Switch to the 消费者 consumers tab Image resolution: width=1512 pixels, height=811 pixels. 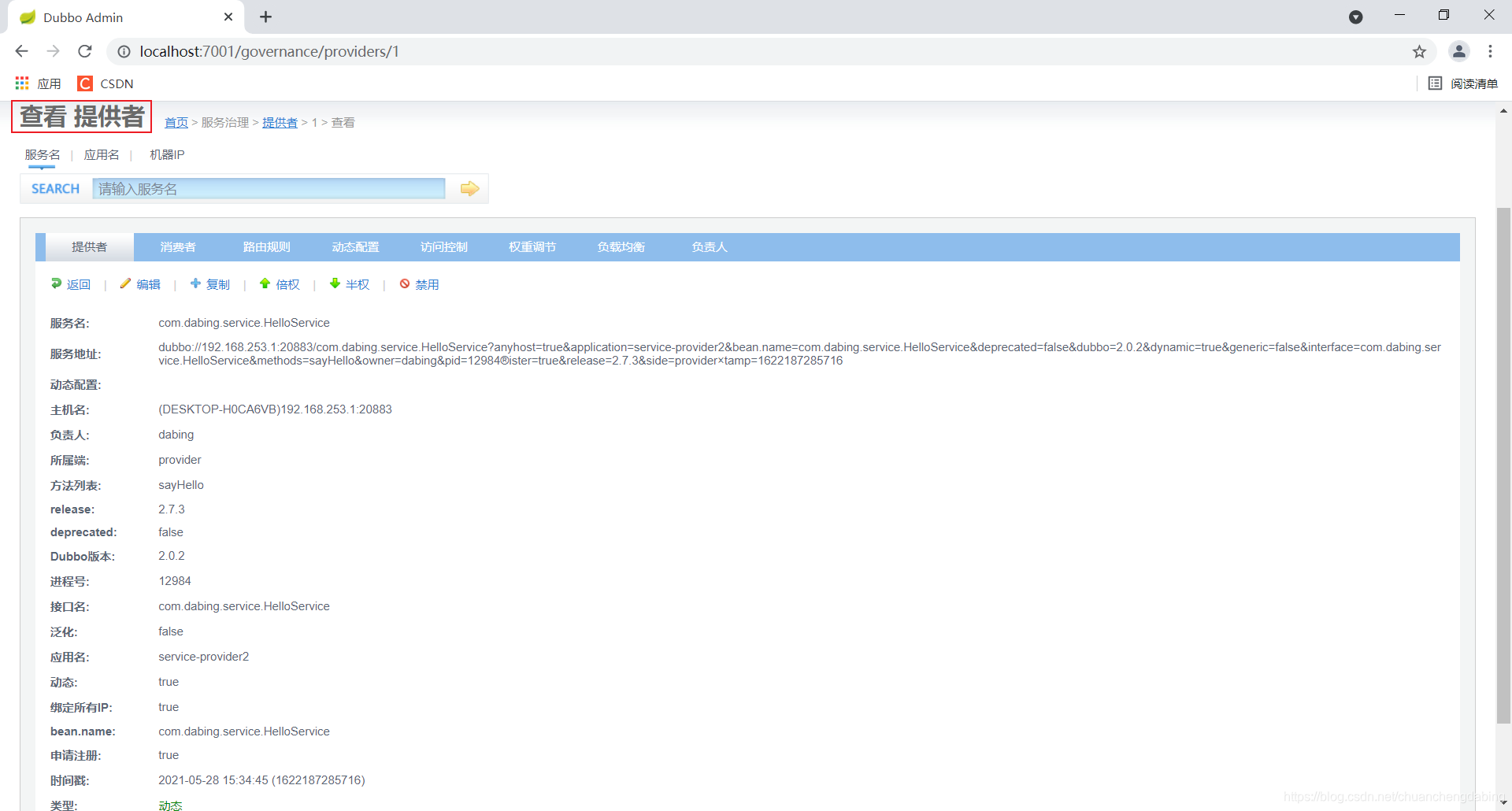tap(178, 247)
